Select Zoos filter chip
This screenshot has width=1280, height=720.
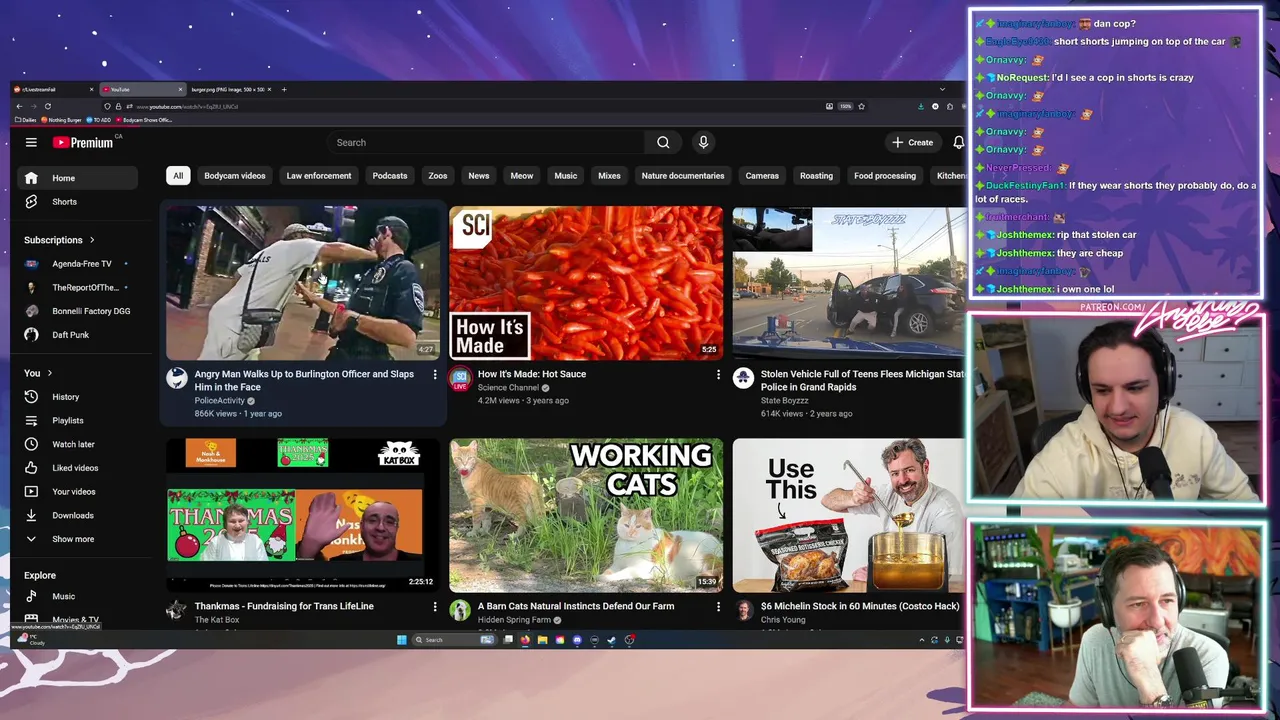pyautogui.click(x=438, y=176)
